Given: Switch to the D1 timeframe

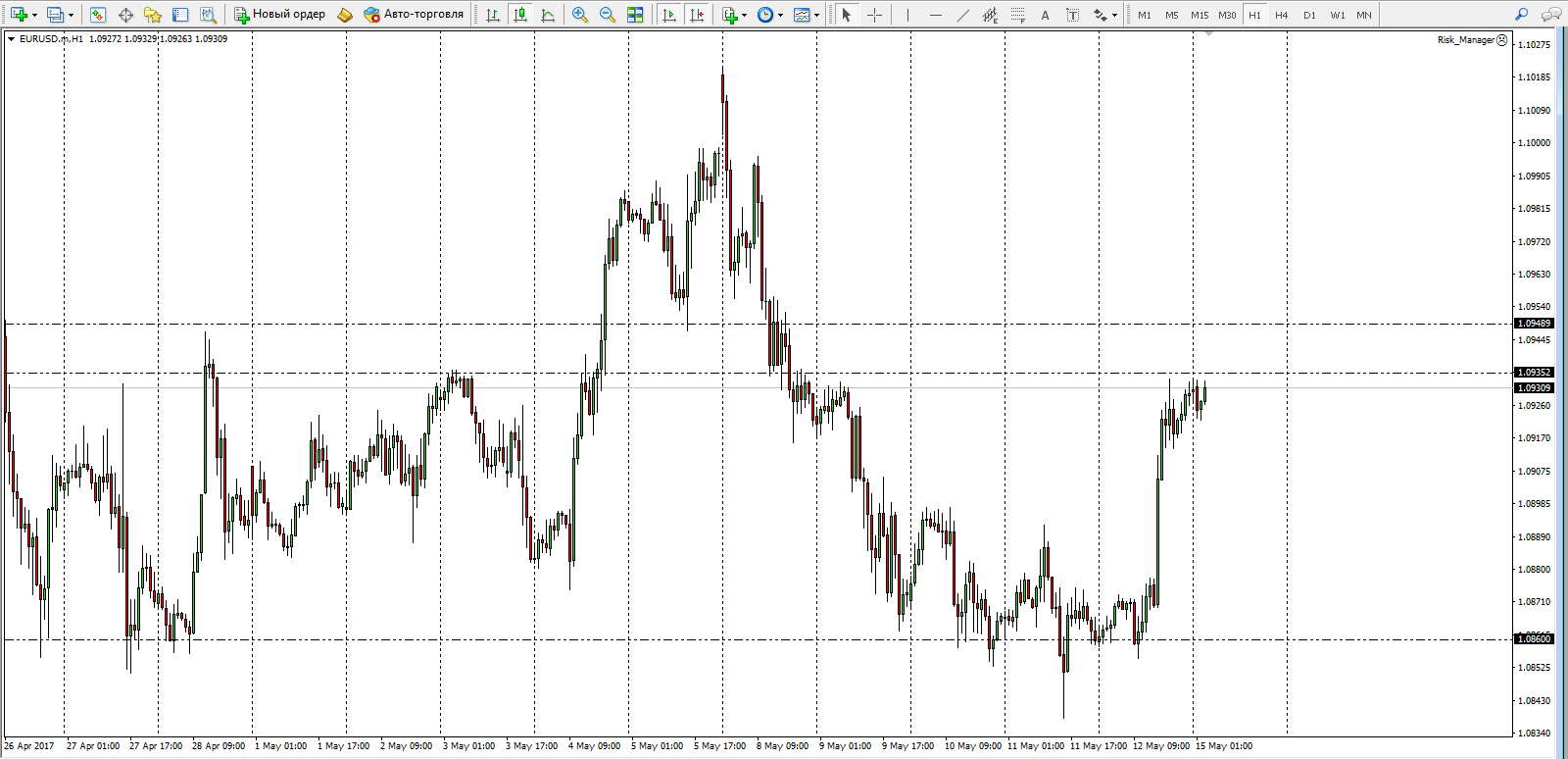Looking at the screenshot, I should click(1309, 15).
